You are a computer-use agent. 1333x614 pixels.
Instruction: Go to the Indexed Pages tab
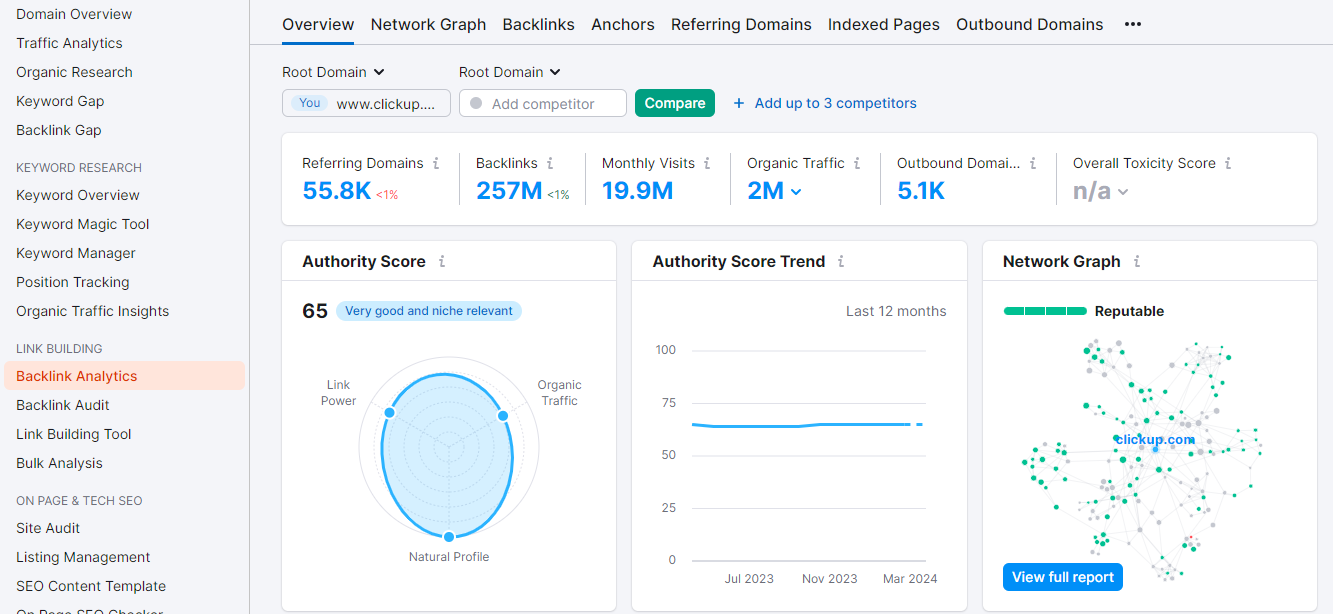pos(884,24)
